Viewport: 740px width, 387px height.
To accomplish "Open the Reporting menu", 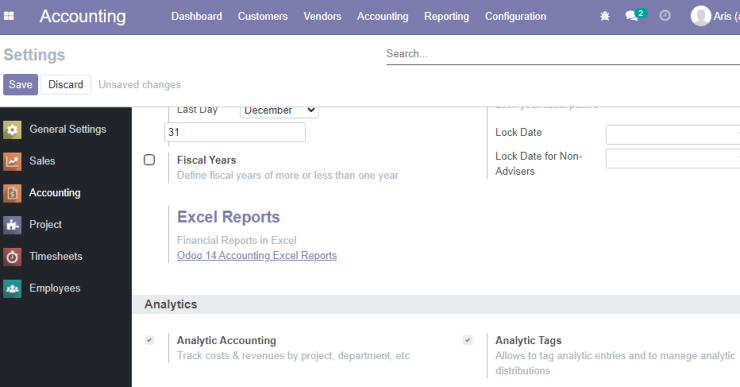I will (x=446, y=17).
